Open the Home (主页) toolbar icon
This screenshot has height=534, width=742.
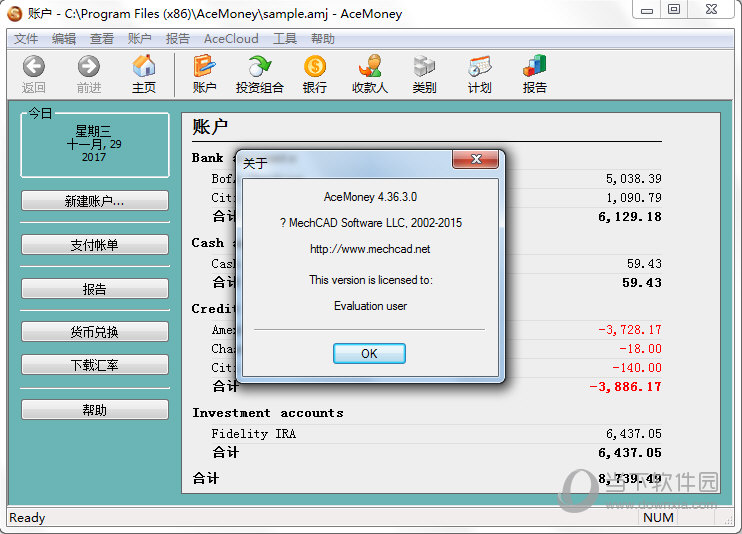[x=144, y=66]
